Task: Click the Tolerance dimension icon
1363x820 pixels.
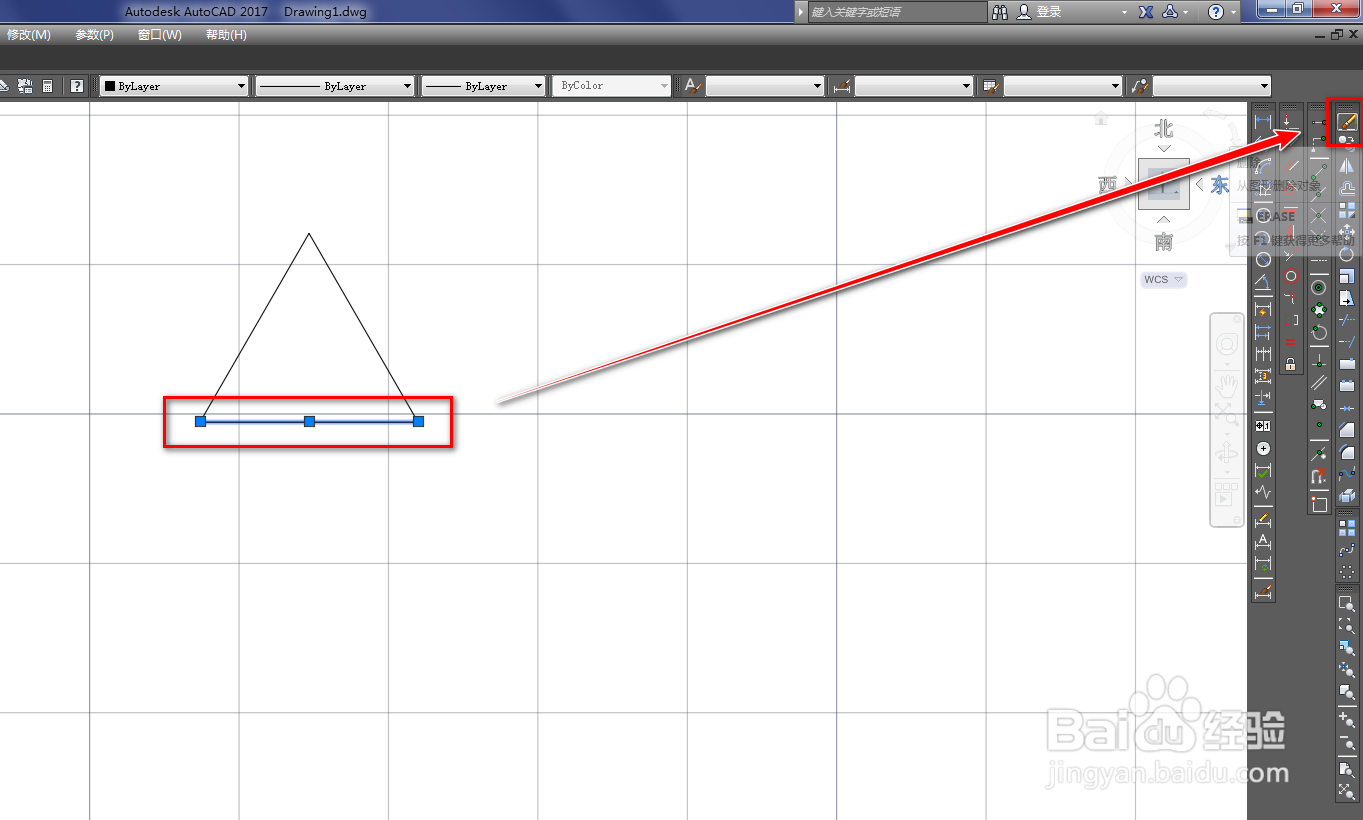Action: point(1263,426)
